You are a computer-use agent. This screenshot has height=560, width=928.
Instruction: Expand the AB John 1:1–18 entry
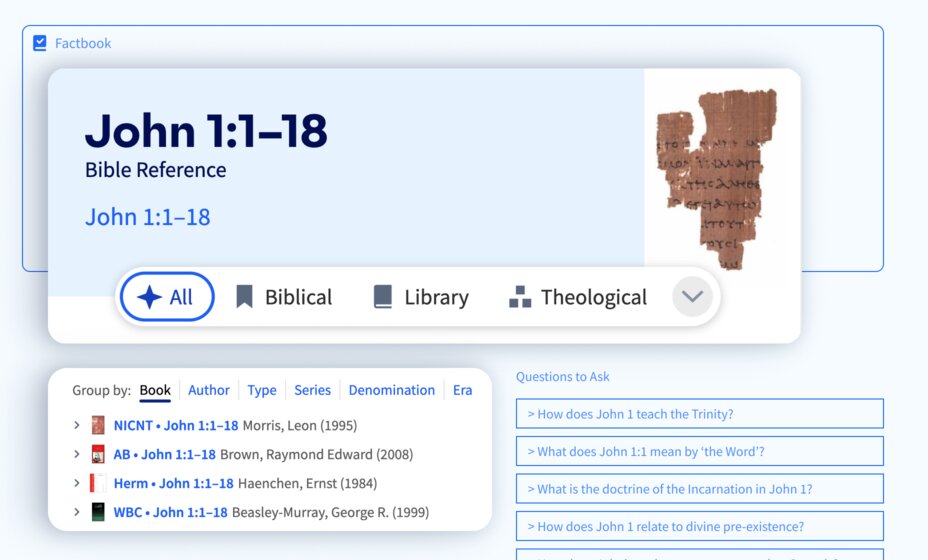pyautogui.click(x=76, y=454)
